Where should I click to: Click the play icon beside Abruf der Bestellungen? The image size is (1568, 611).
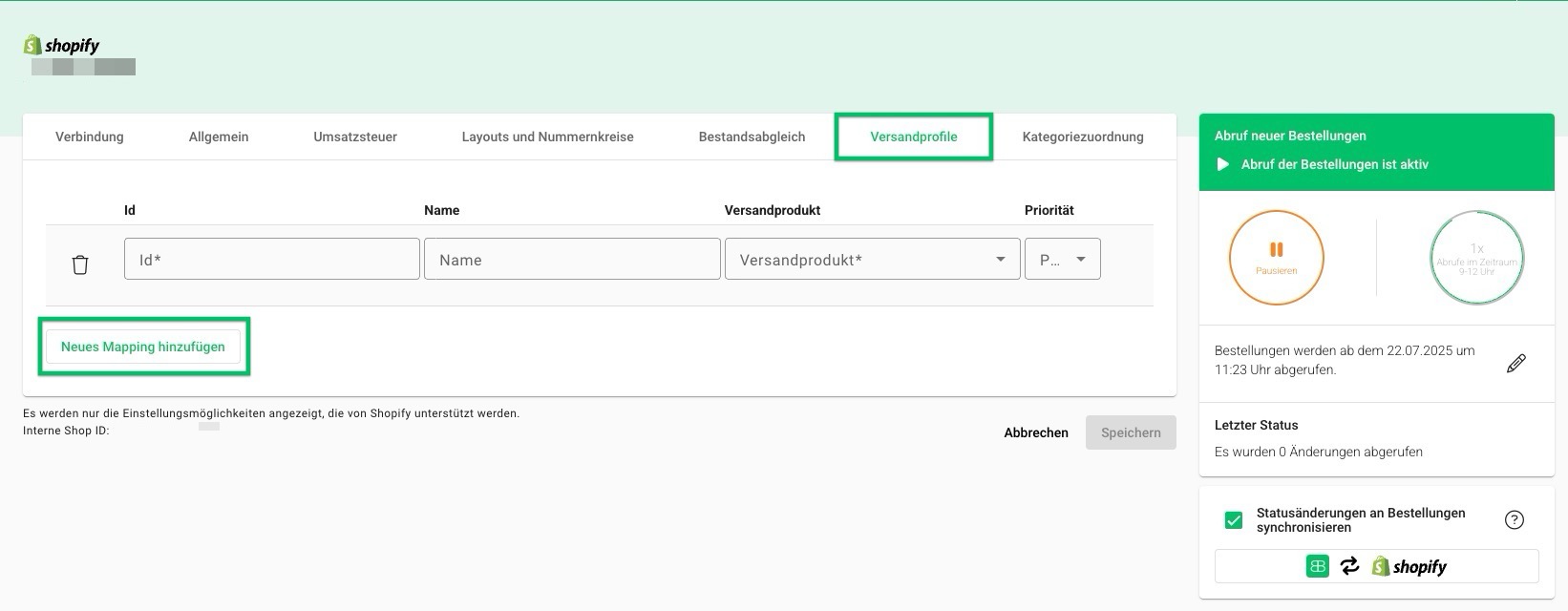1222,164
